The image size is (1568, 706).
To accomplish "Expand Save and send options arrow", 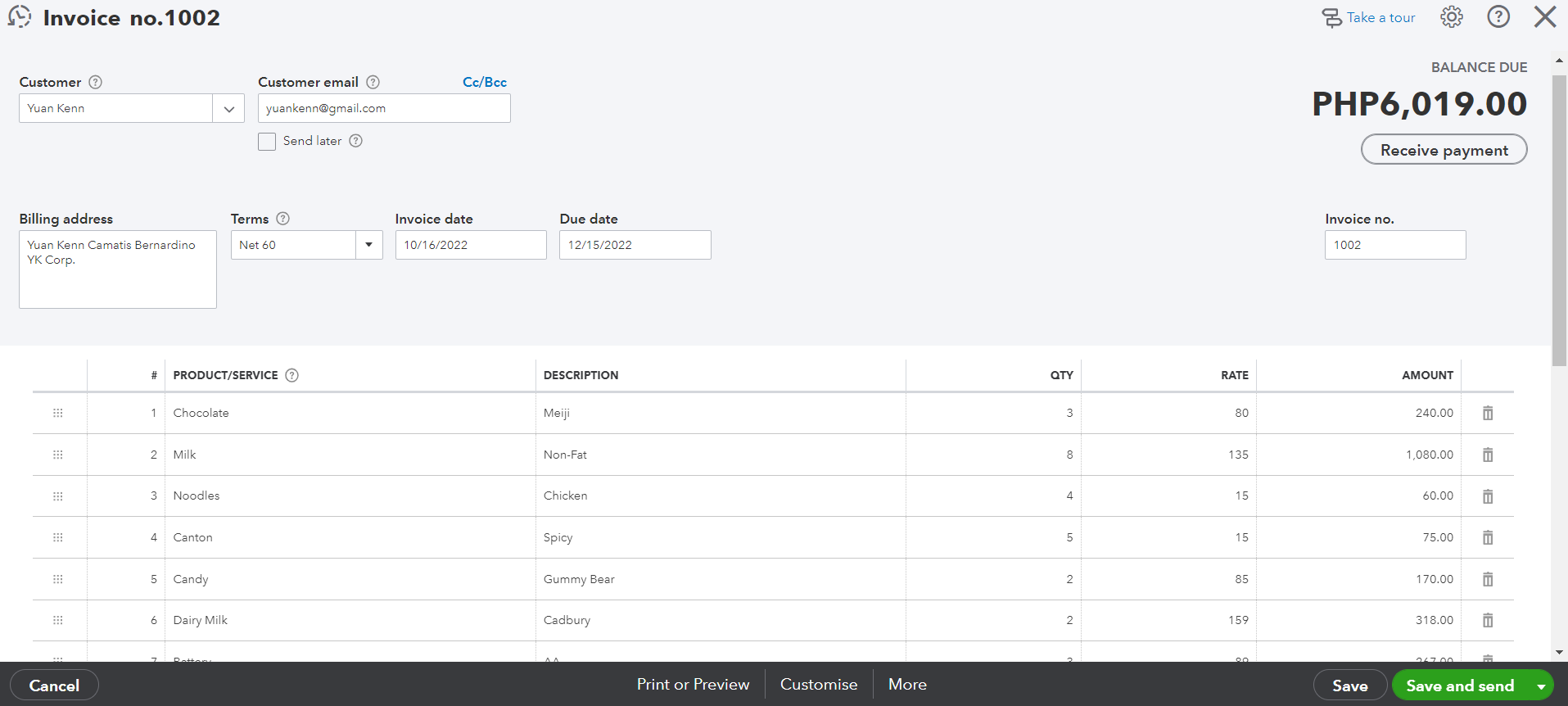I will tap(1540, 686).
